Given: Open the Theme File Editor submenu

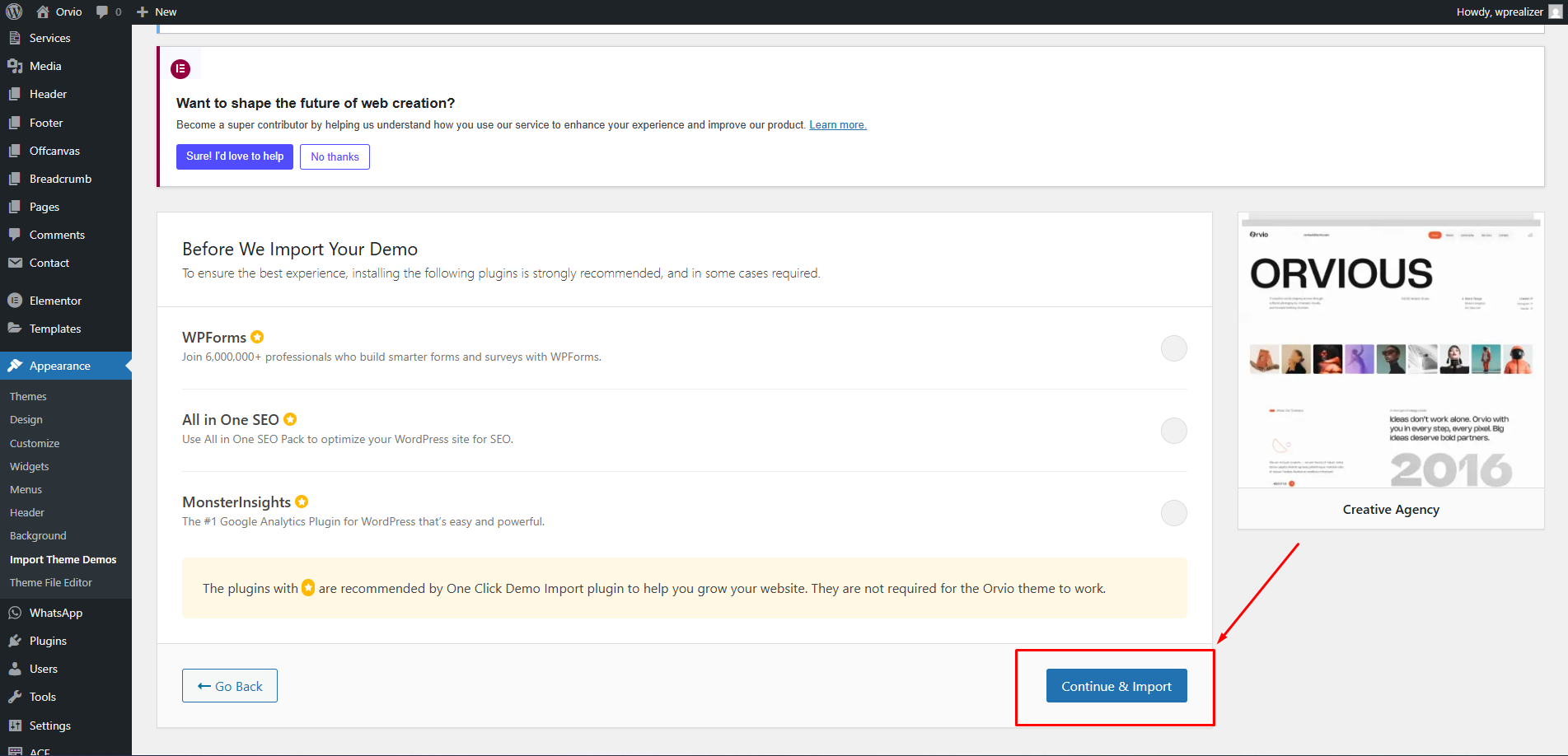Looking at the screenshot, I should 51,582.
